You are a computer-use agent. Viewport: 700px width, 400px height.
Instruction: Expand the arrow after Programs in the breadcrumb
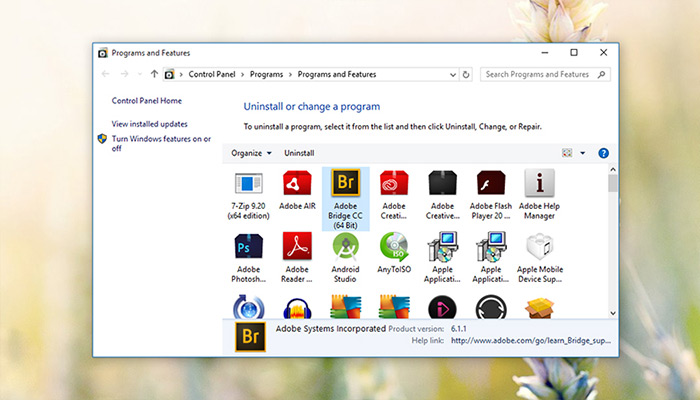290,75
